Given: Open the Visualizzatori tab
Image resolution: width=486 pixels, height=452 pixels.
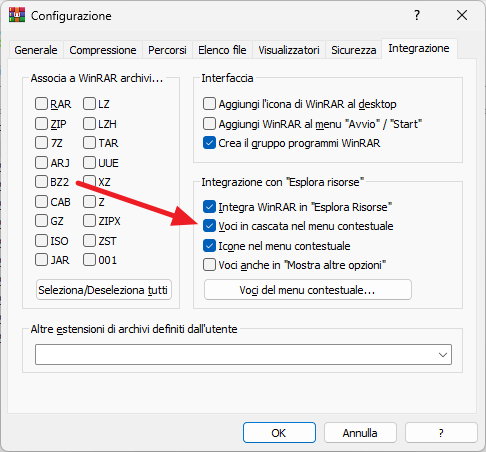Looking at the screenshot, I should click(x=289, y=50).
